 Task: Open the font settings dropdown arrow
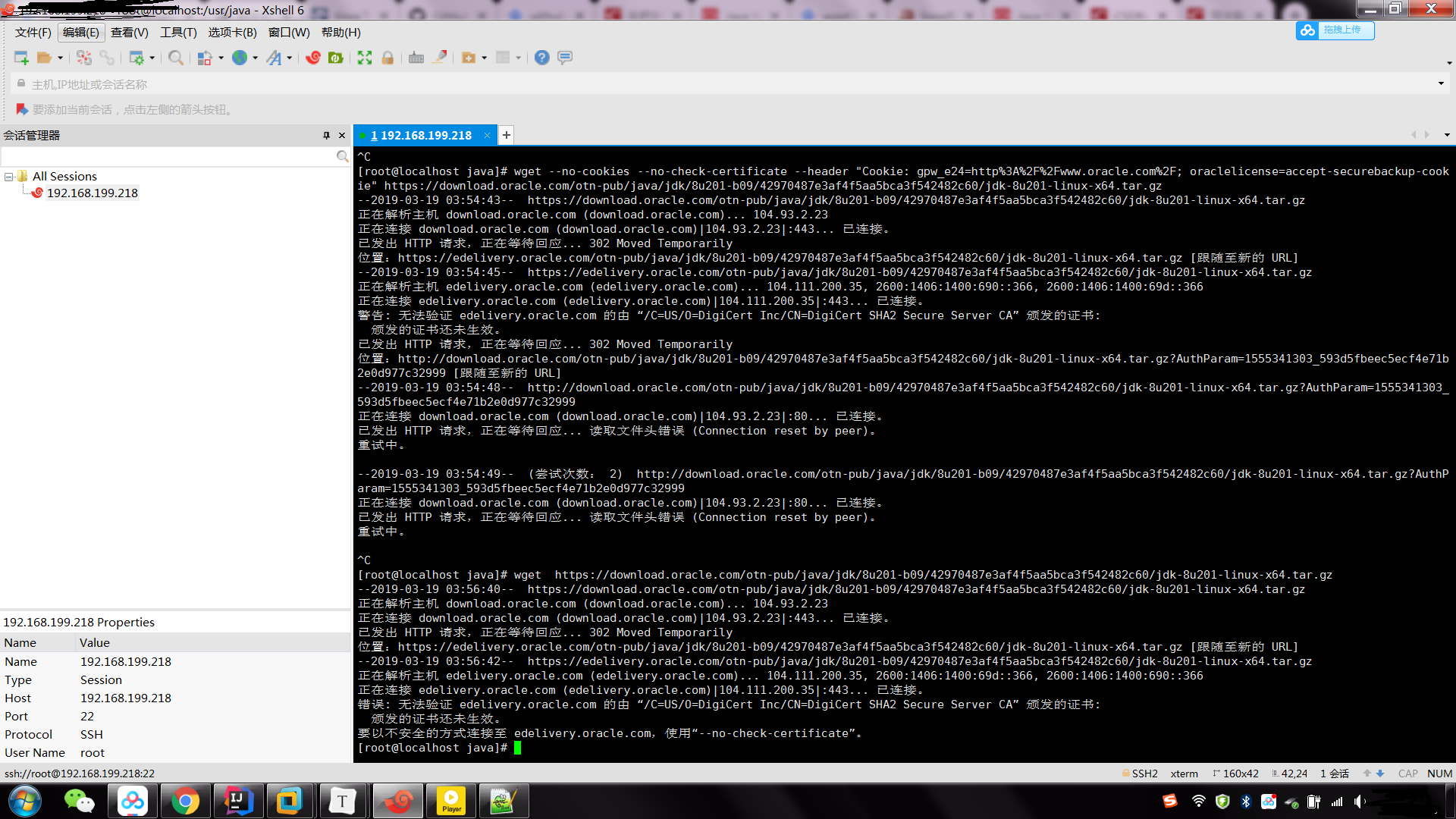pos(290,58)
